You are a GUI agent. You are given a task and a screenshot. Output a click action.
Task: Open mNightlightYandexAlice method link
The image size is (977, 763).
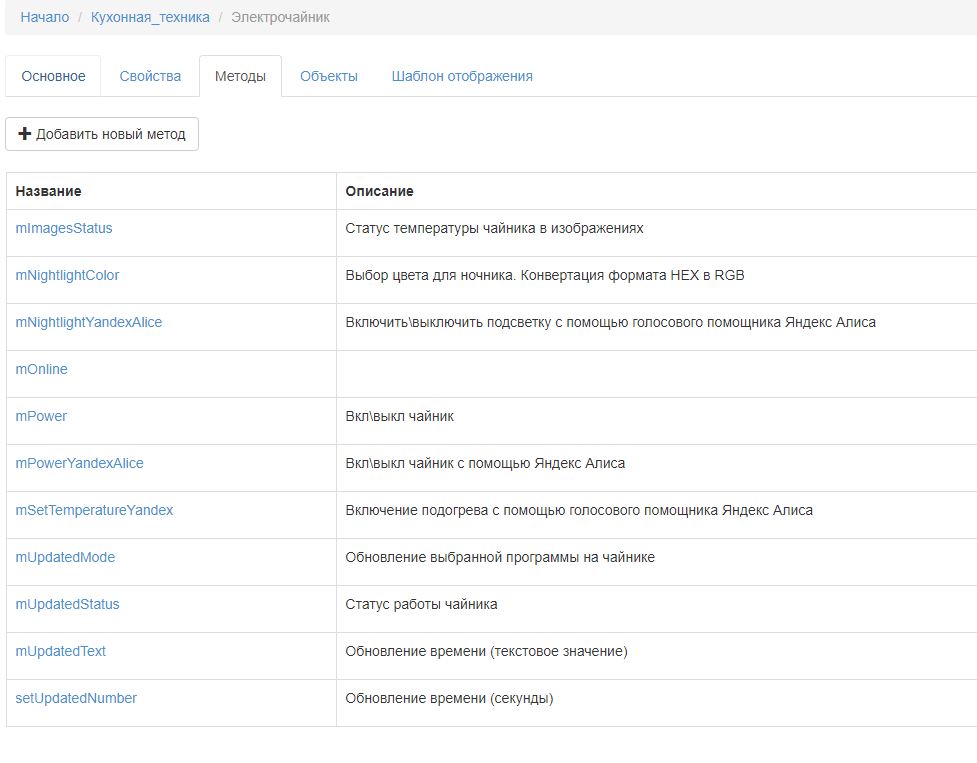coord(88,322)
